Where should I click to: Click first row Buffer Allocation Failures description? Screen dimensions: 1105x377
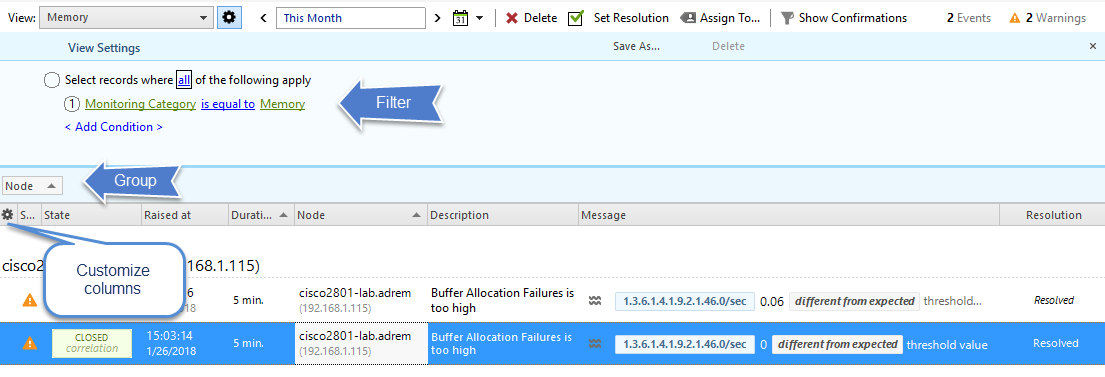502,300
